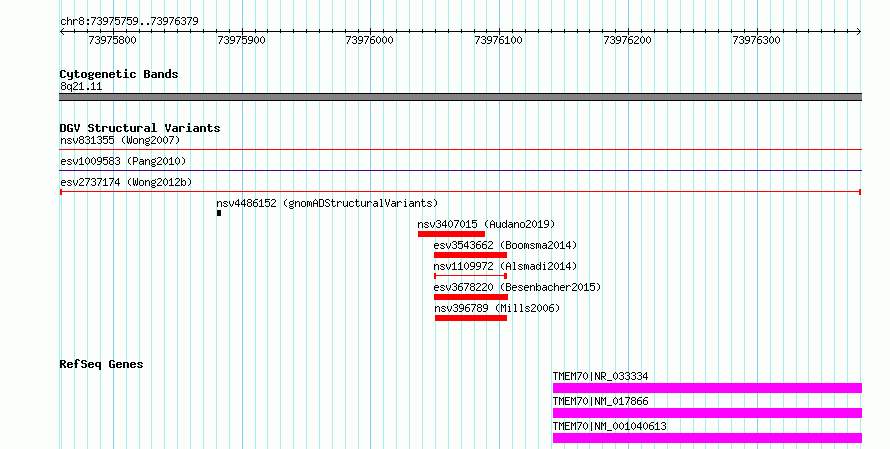Open the TMEM70|NM_017866 gene label
890x449 pixels.
pyautogui.click(x=601, y=401)
